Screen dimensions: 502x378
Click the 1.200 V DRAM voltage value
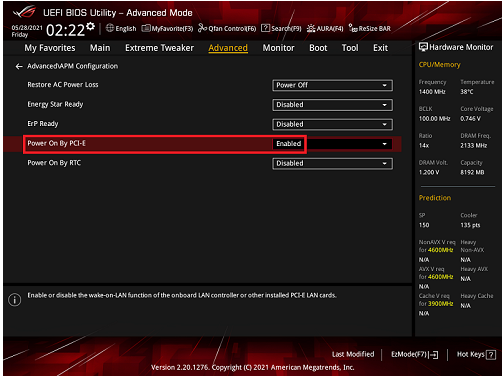tap(429, 173)
